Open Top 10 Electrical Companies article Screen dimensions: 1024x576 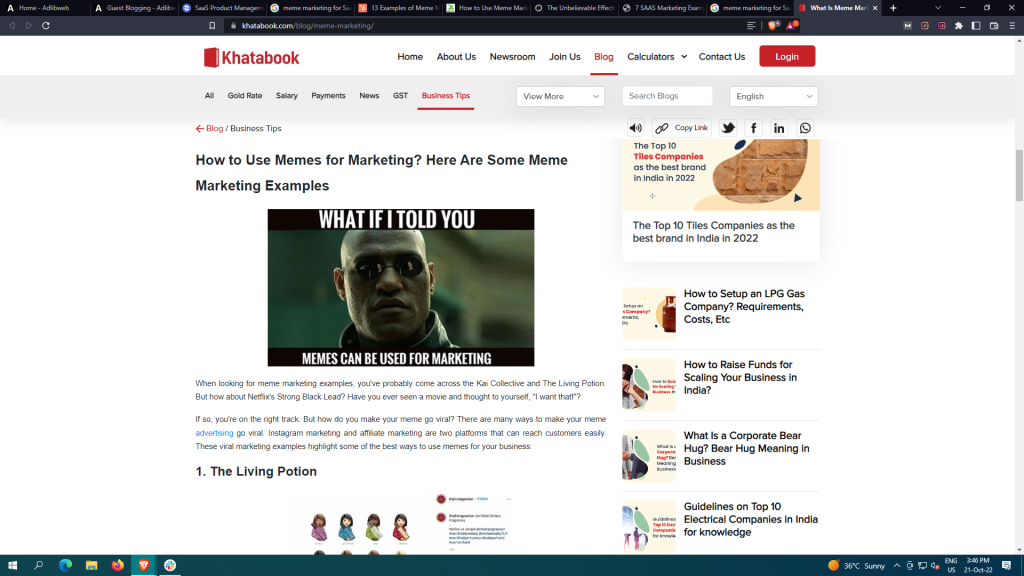point(750,519)
